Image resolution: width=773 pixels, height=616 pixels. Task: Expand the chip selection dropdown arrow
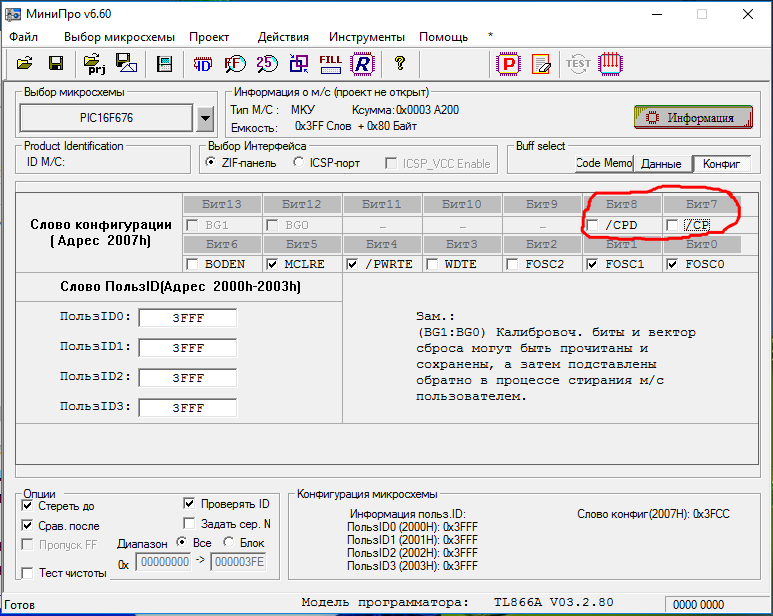205,118
